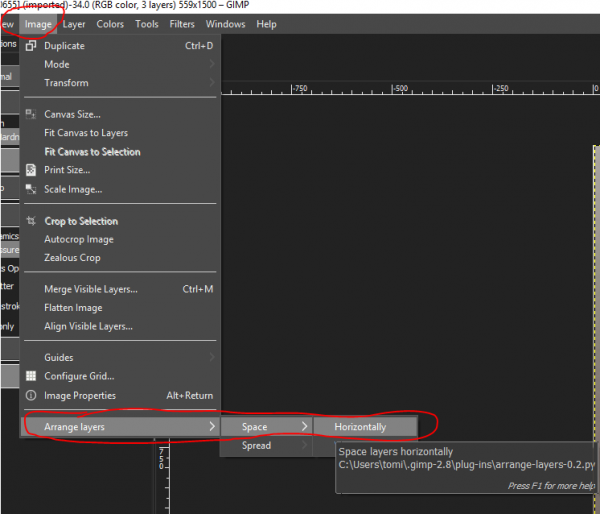
Task: Click the Configure Grid icon
Action: [x=31, y=376]
